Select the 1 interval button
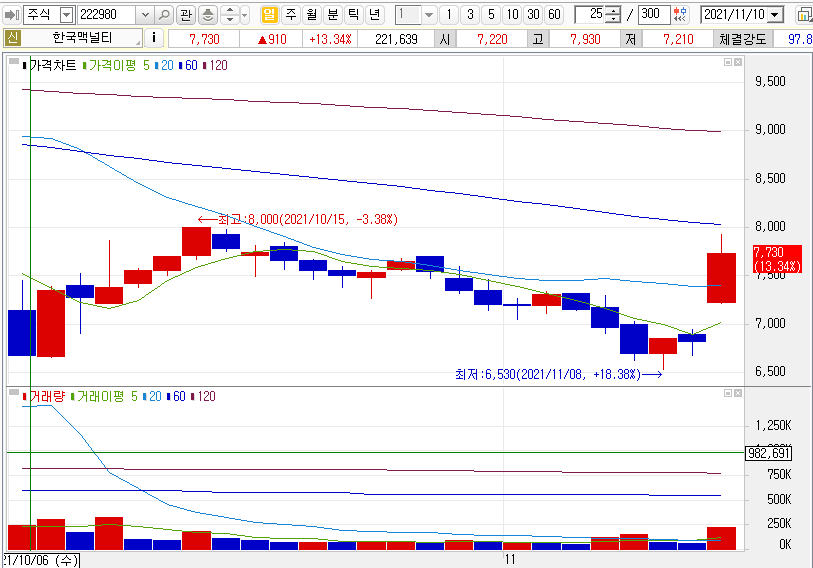 click(449, 15)
